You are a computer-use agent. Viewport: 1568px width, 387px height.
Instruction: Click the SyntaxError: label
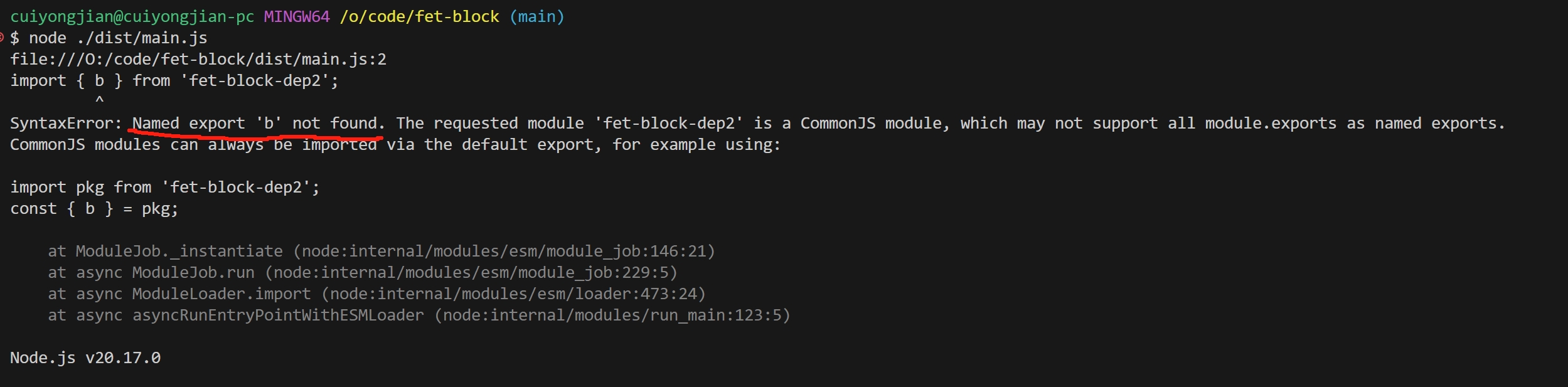pos(66,124)
